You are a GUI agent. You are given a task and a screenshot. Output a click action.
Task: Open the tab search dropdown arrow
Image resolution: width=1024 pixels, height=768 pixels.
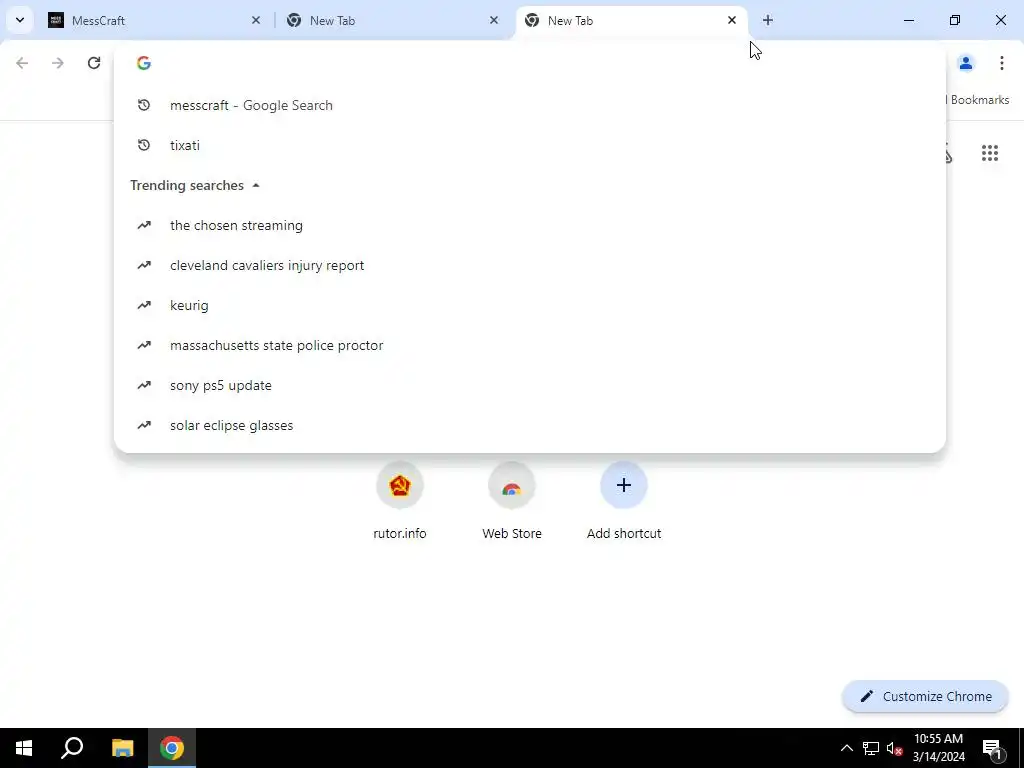pyautogui.click(x=20, y=20)
